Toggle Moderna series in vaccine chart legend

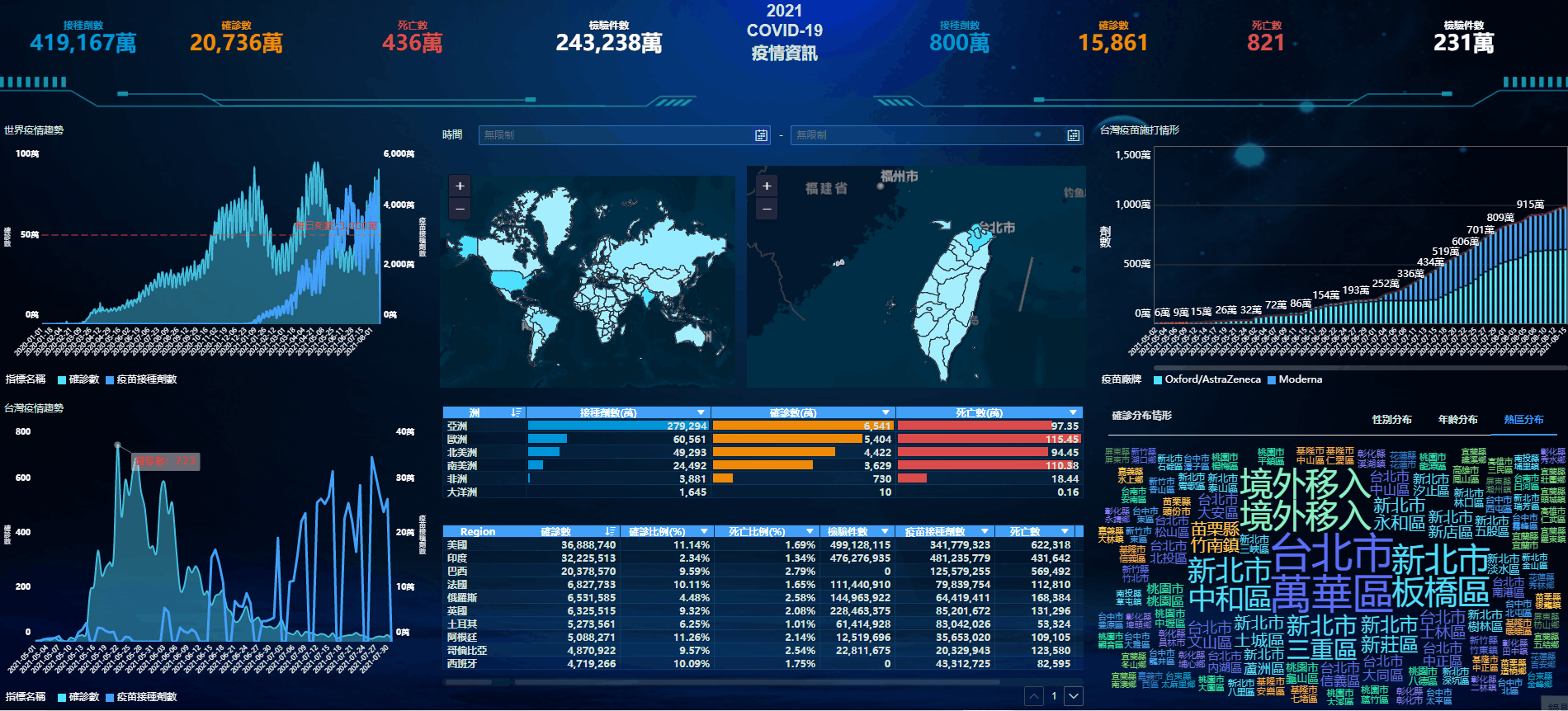click(1294, 379)
